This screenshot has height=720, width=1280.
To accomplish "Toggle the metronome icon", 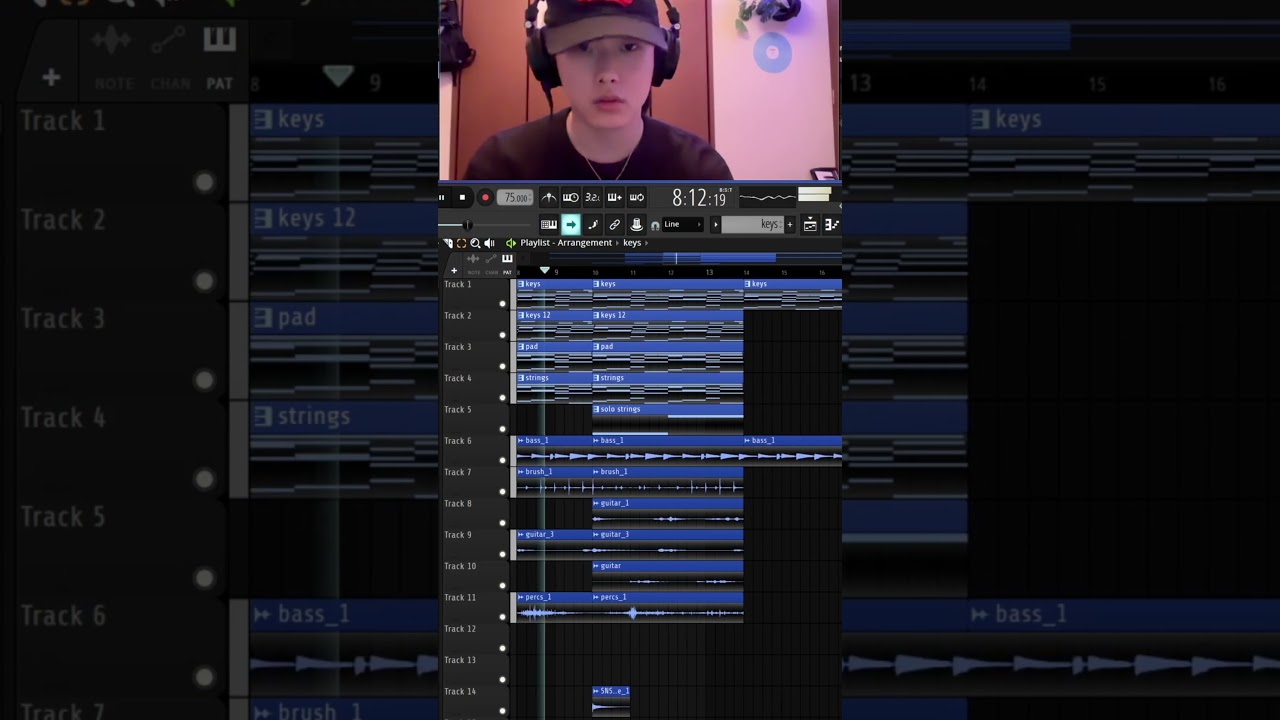I will (548, 198).
